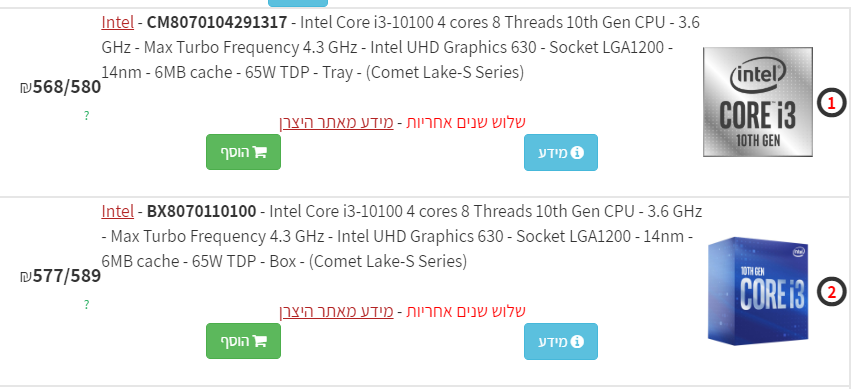Open מידע details for the boxed BX8070110100
The height and width of the screenshot is (389, 852).
pos(561,341)
